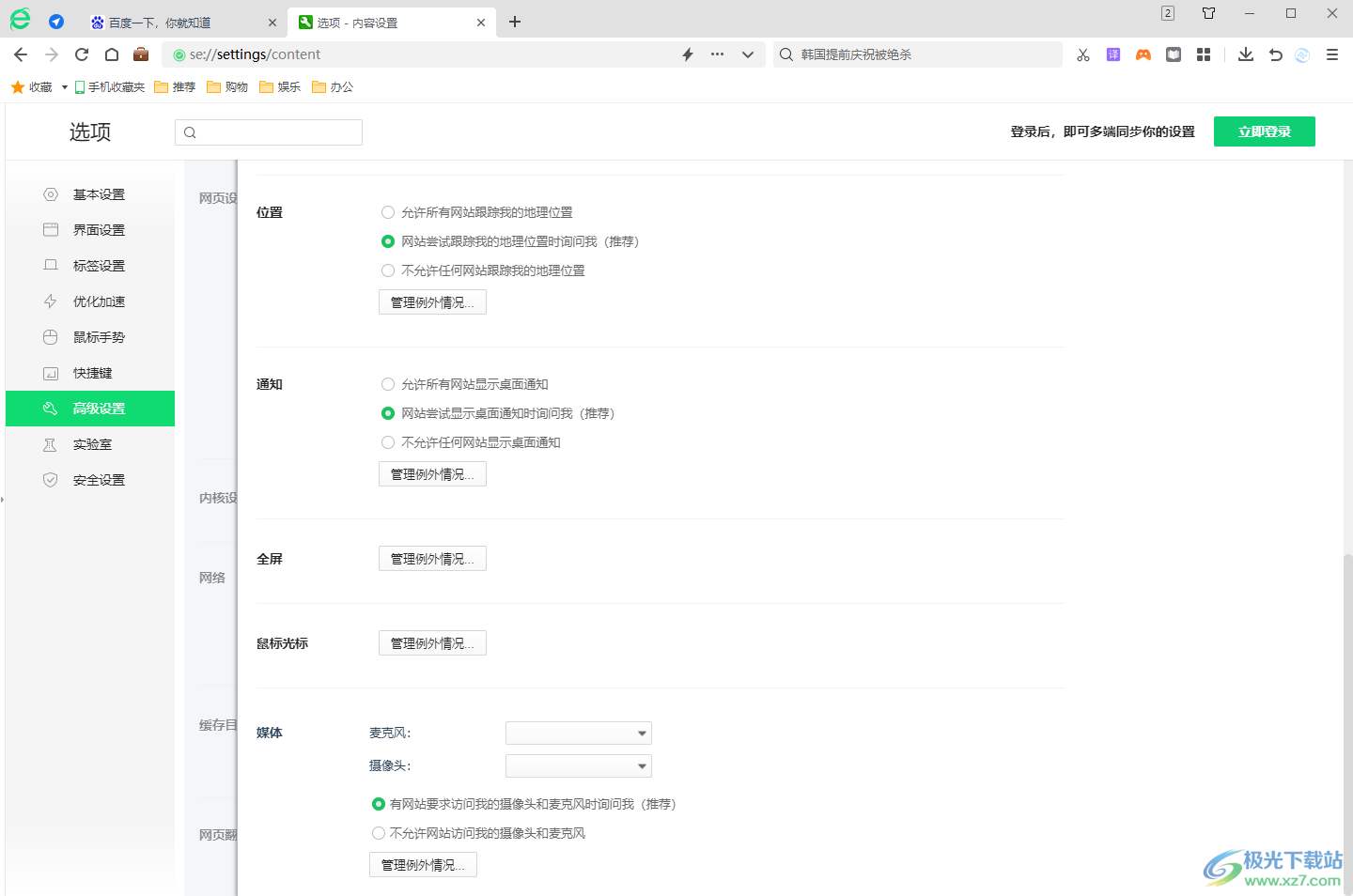Select 不允许任何网站跟踪我的地理位置
Image resolution: width=1353 pixels, height=896 pixels.
coord(388,270)
